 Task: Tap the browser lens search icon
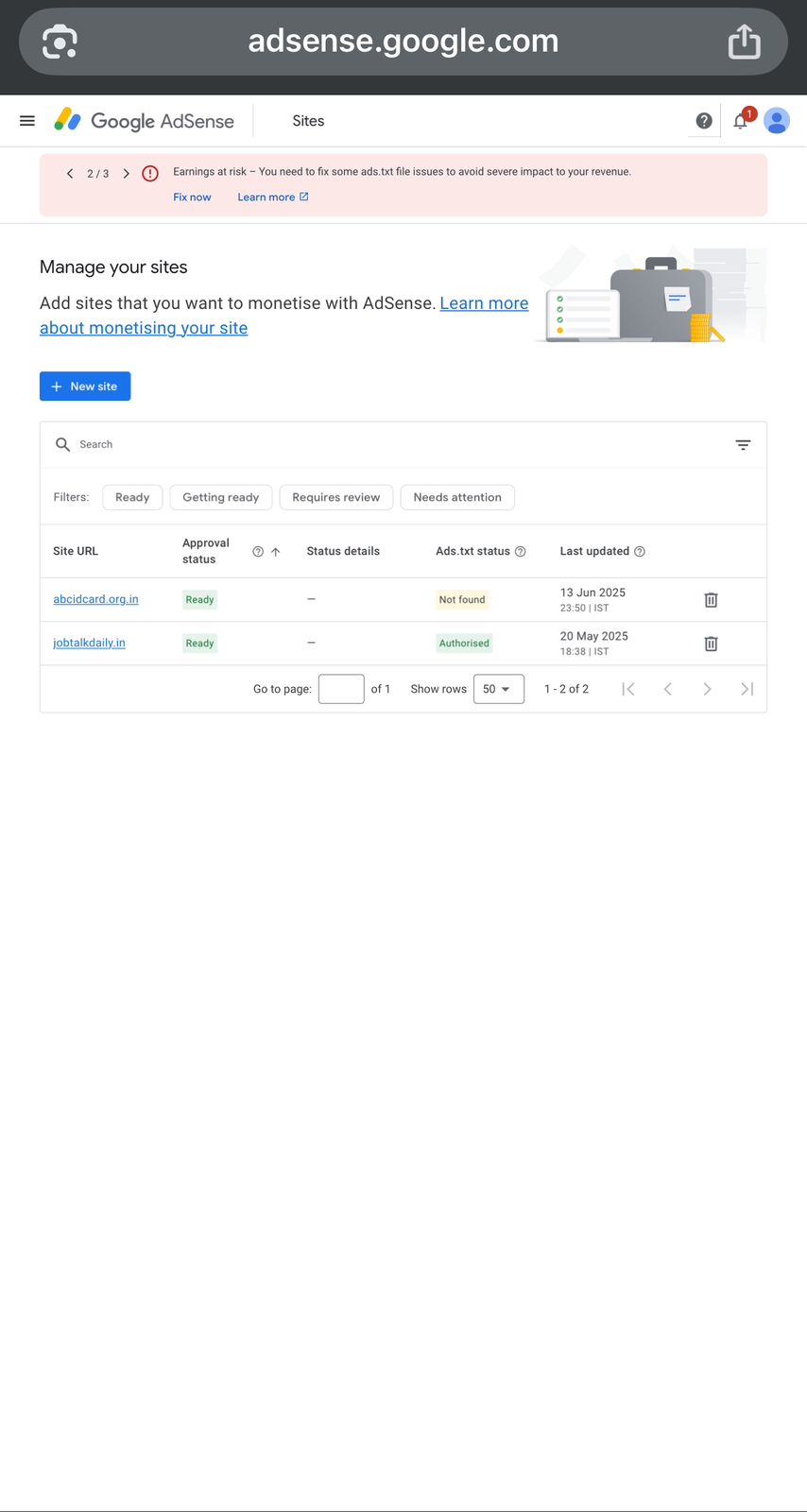[60, 42]
